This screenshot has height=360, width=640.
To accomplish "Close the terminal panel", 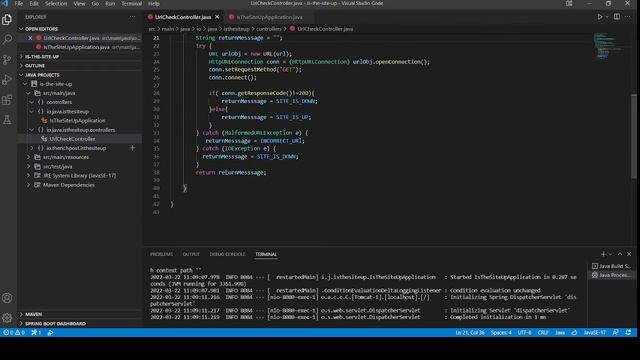I will click(x=629, y=254).
